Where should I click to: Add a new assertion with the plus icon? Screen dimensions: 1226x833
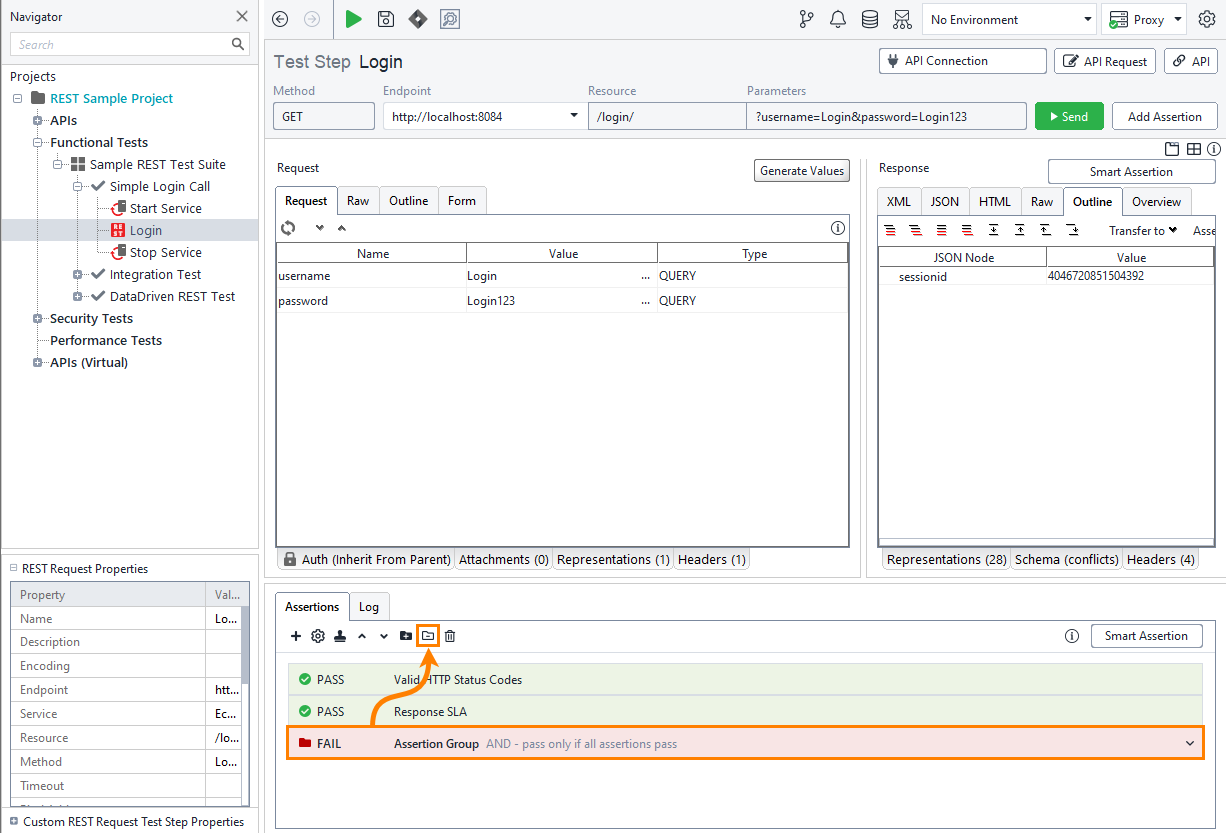click(296, 636)
